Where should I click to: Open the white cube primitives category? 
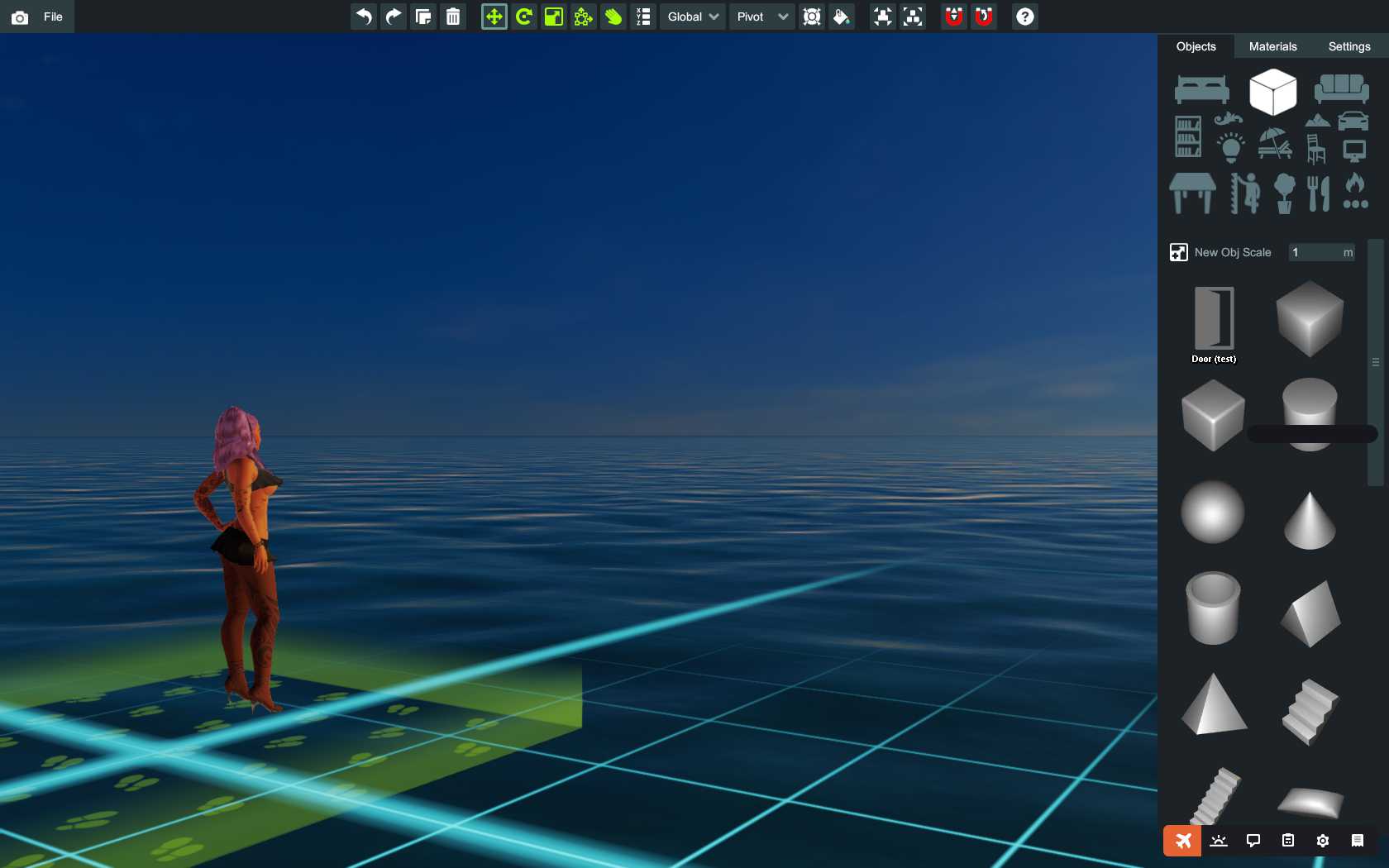coord(1273,91)
